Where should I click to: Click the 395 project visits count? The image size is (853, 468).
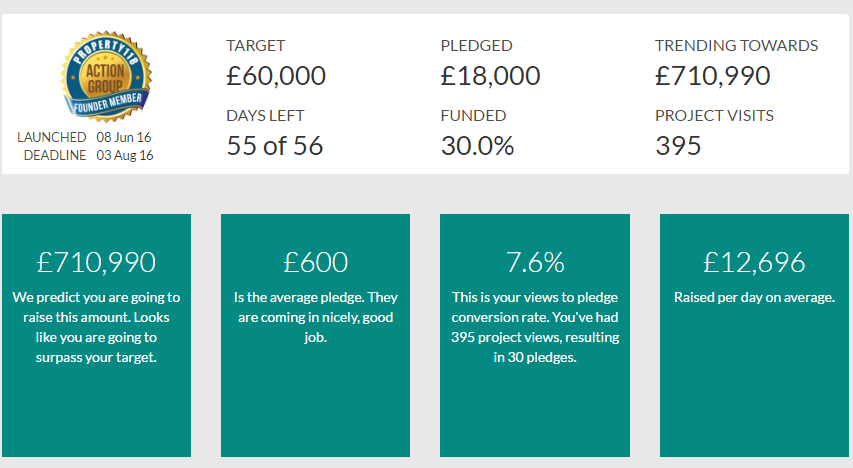point(678,146)
